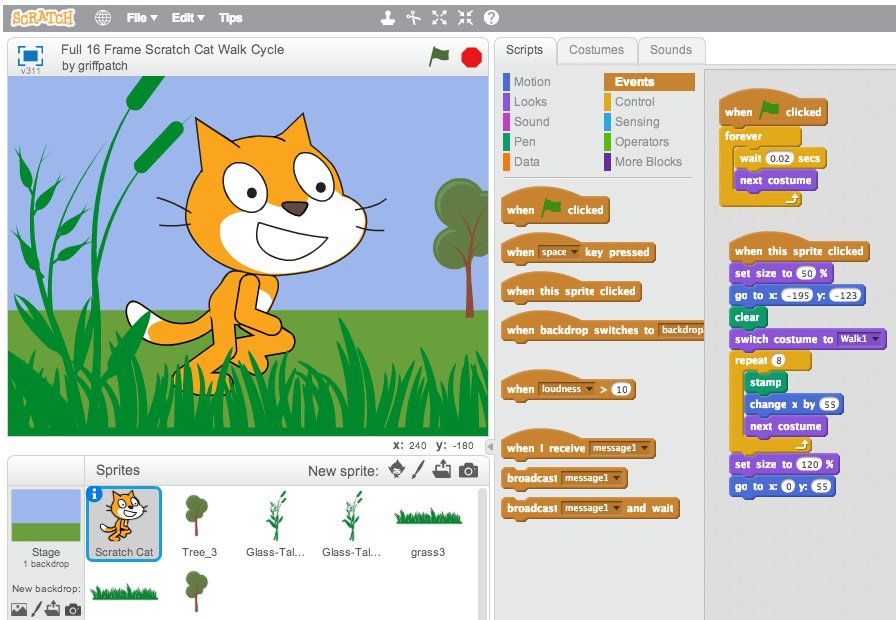Click the wait 0.02 secs value field
Screen dimensions: 896x620
point(779,158)
